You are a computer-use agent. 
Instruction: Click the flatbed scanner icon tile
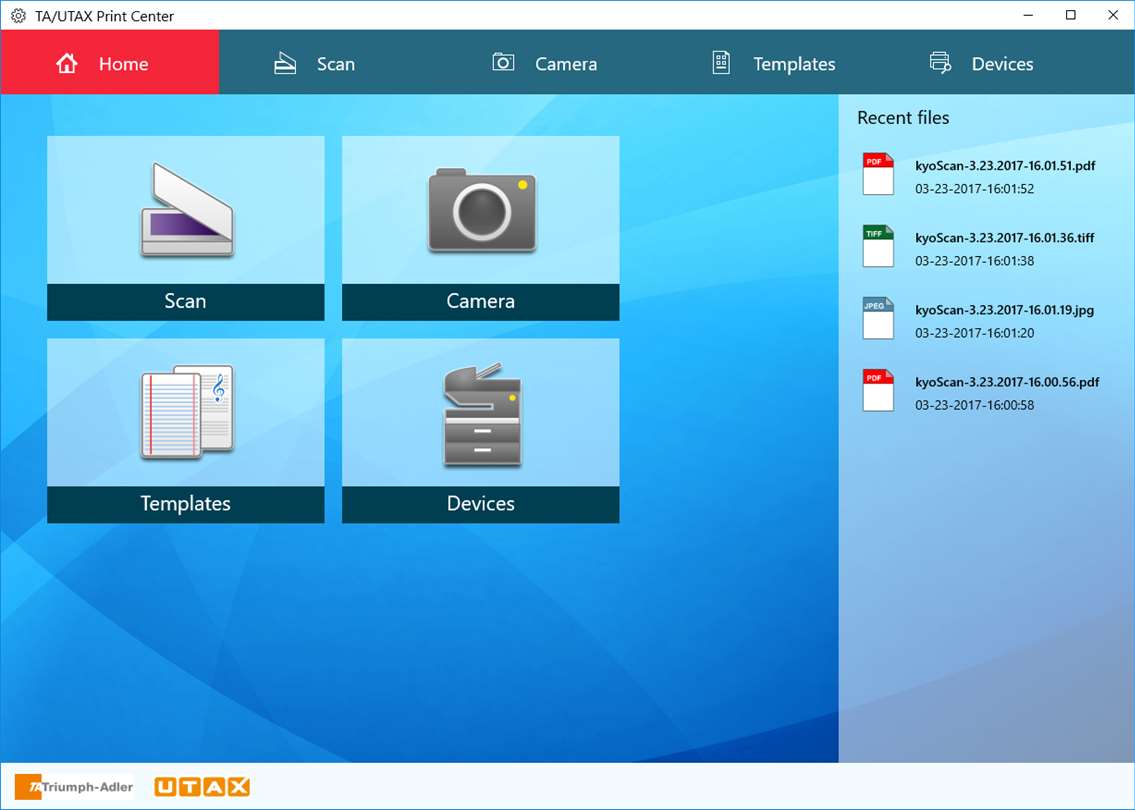(x=186, y=210)
